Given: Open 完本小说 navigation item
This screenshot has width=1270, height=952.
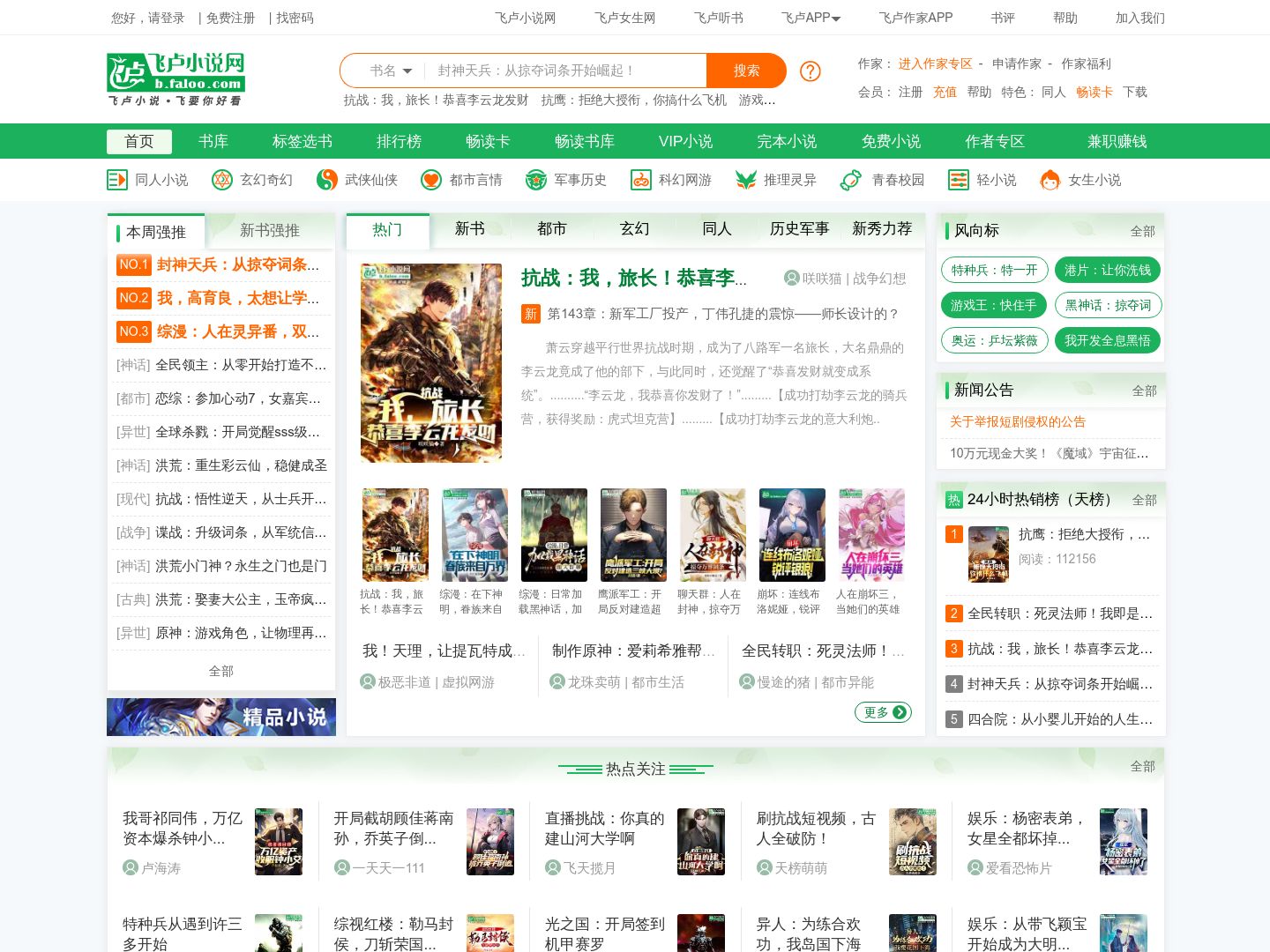Looking at the screenshot, I should coord(787,142).
